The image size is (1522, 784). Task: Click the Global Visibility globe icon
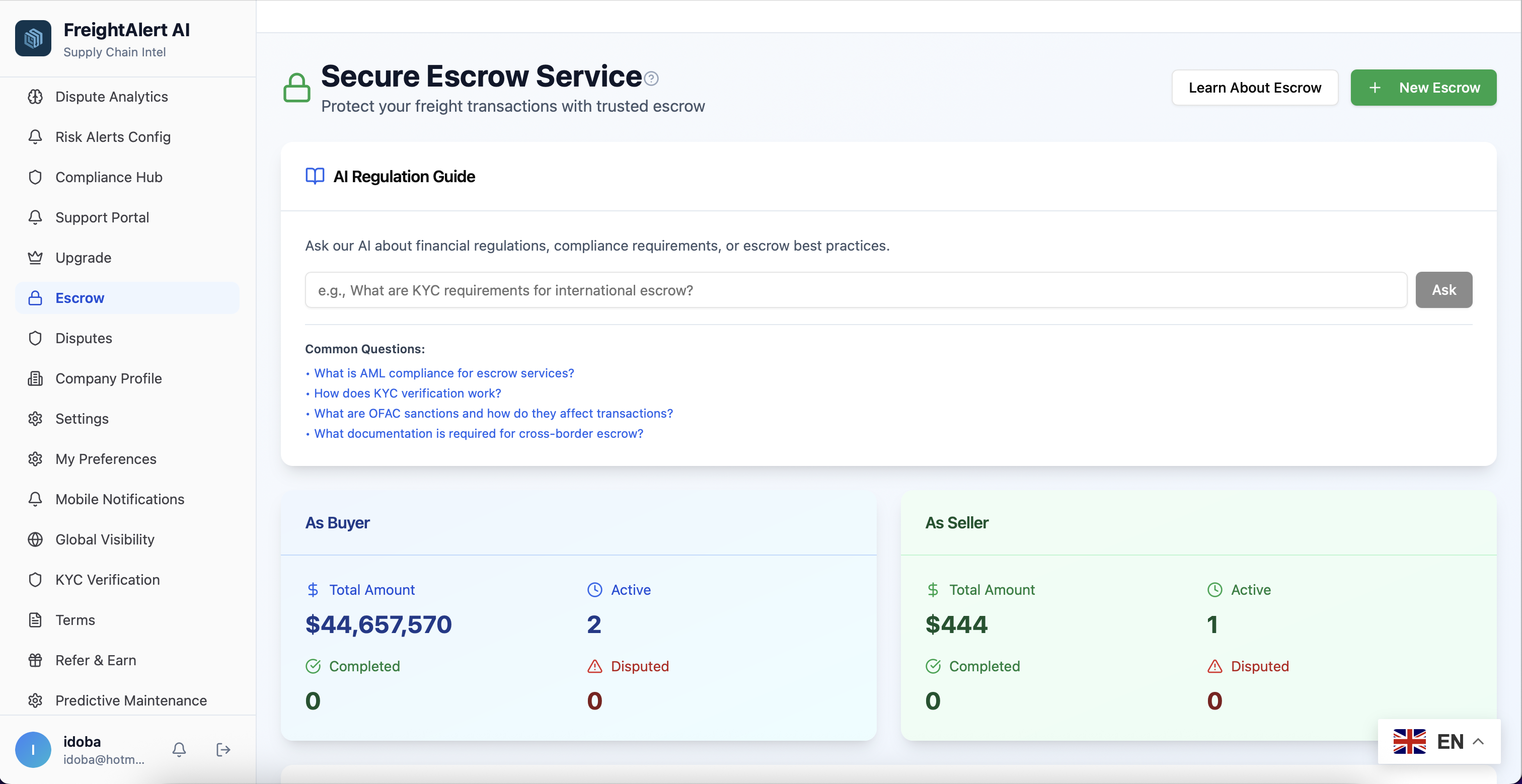(x=35, y=539)
